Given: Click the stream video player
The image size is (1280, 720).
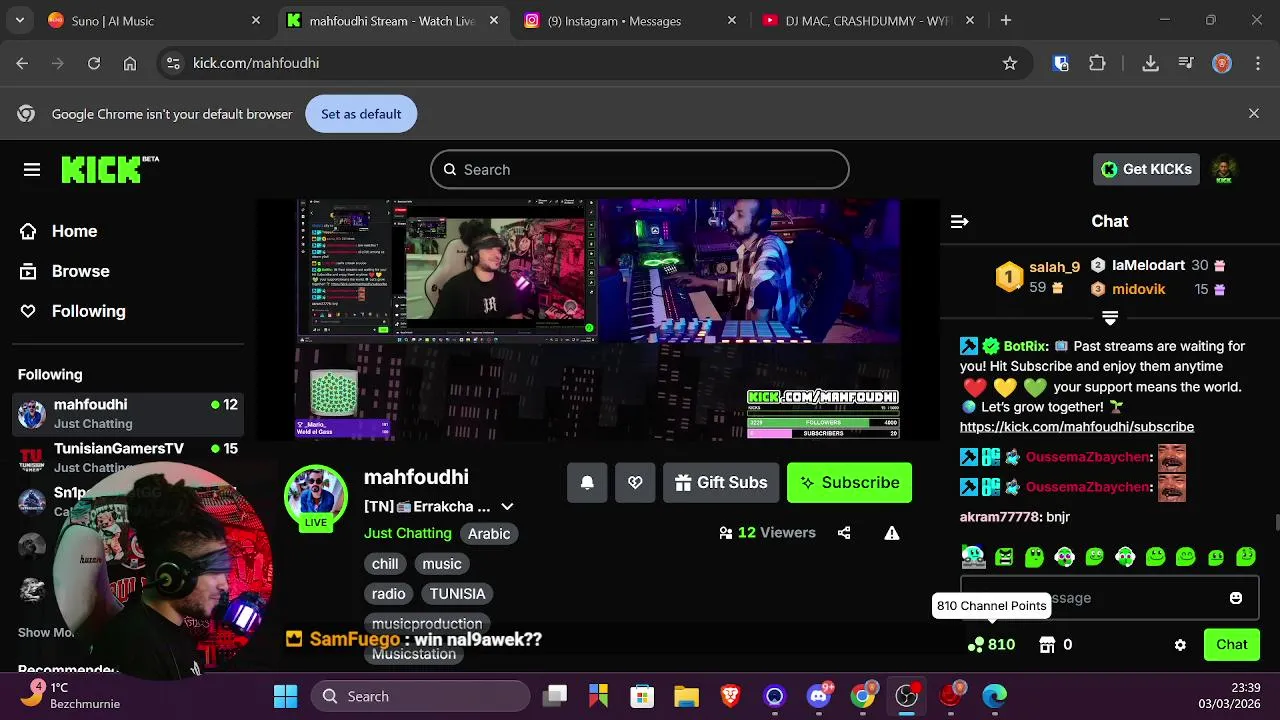Looking at the screenshot, I should click(598, 320).
